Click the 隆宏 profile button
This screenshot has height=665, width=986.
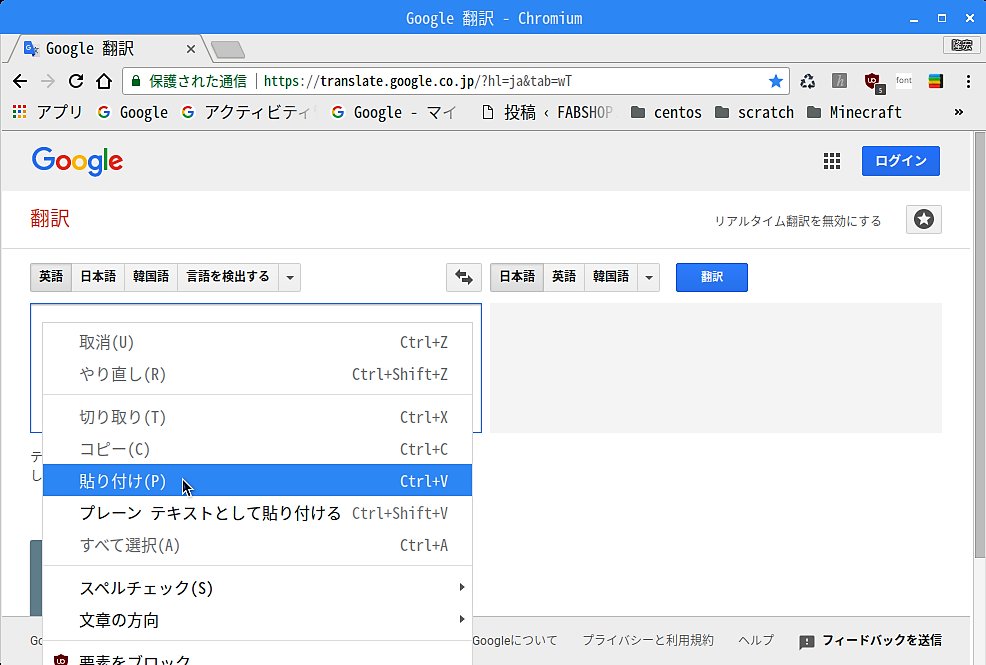coord(961,45)
